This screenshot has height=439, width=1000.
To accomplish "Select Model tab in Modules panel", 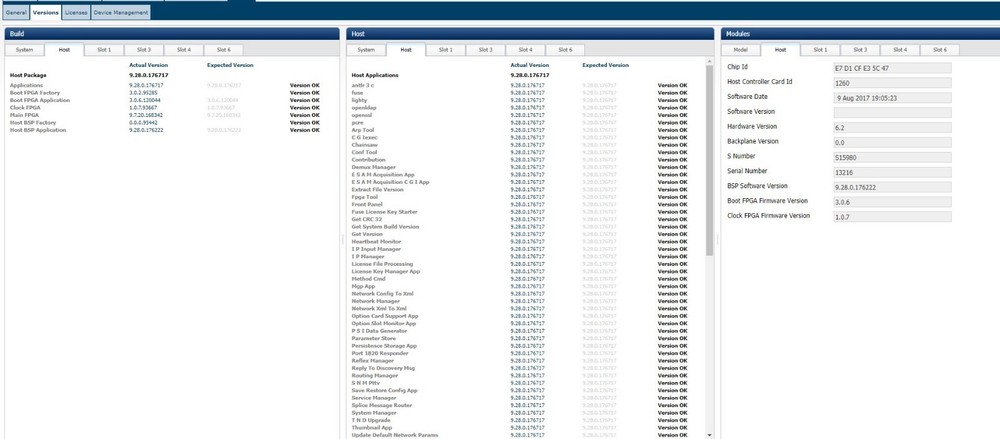I will pyautogui.click(x=740, y=50).
